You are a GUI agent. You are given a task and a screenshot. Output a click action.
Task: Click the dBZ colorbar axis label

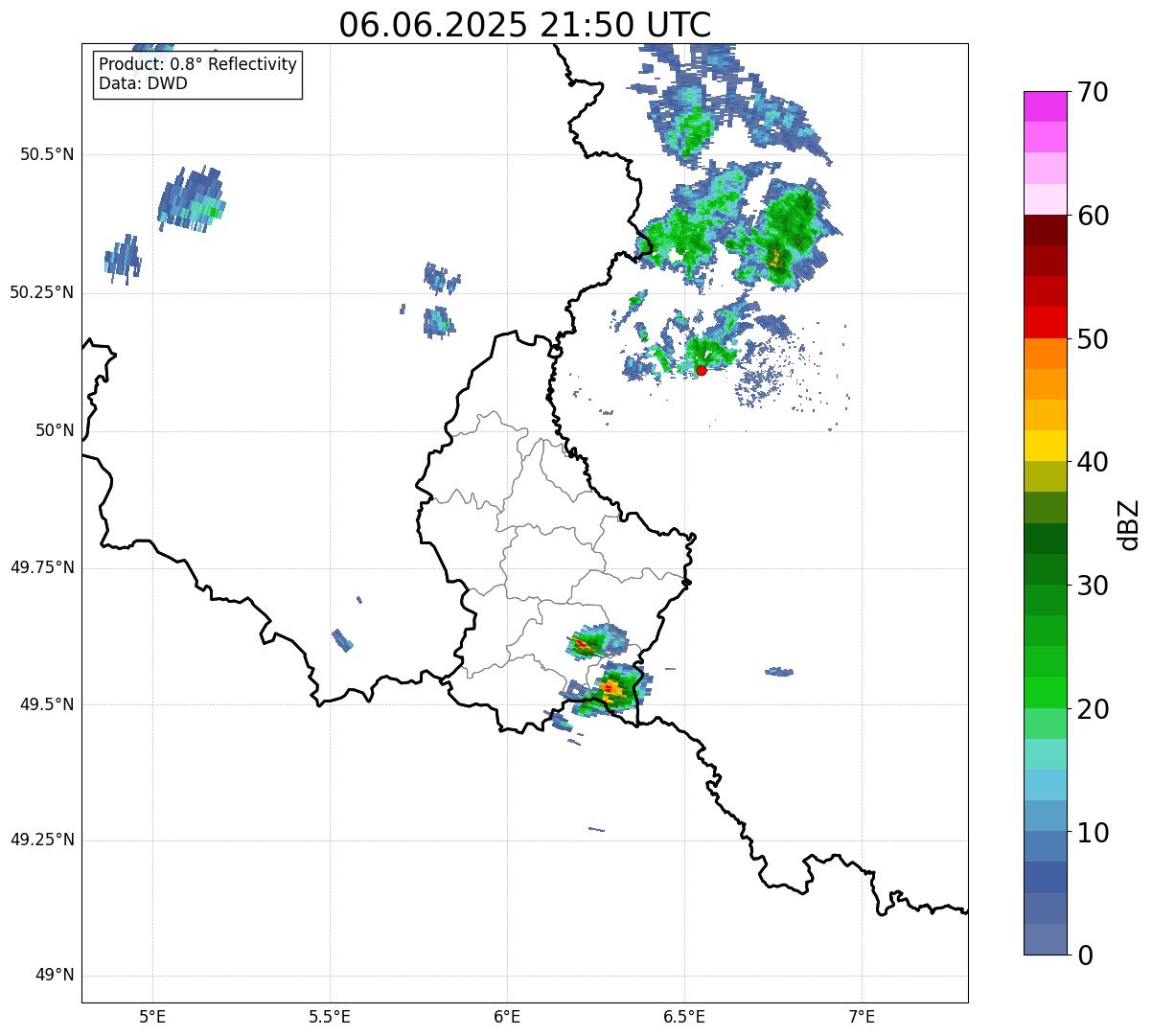(x=1129, y=523)
